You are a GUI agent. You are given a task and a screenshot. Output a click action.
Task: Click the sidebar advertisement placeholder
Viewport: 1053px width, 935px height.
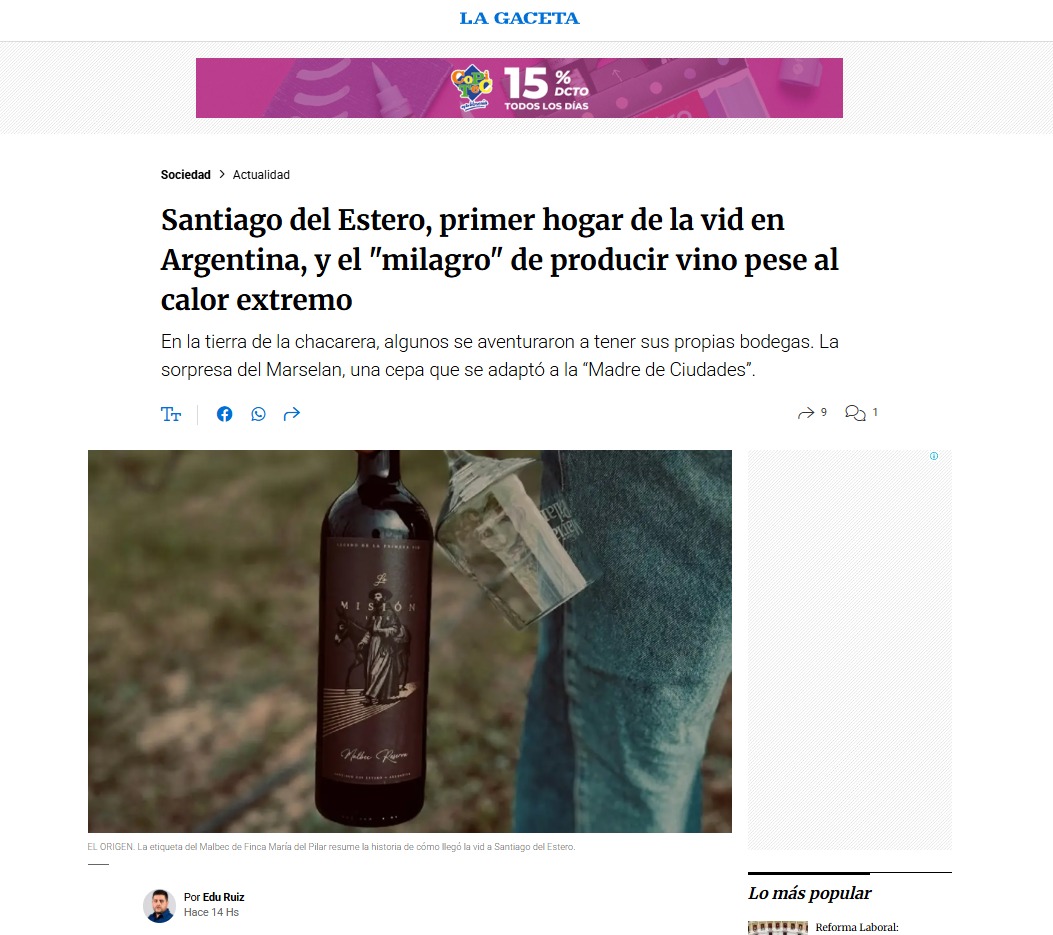pos(850,650)
